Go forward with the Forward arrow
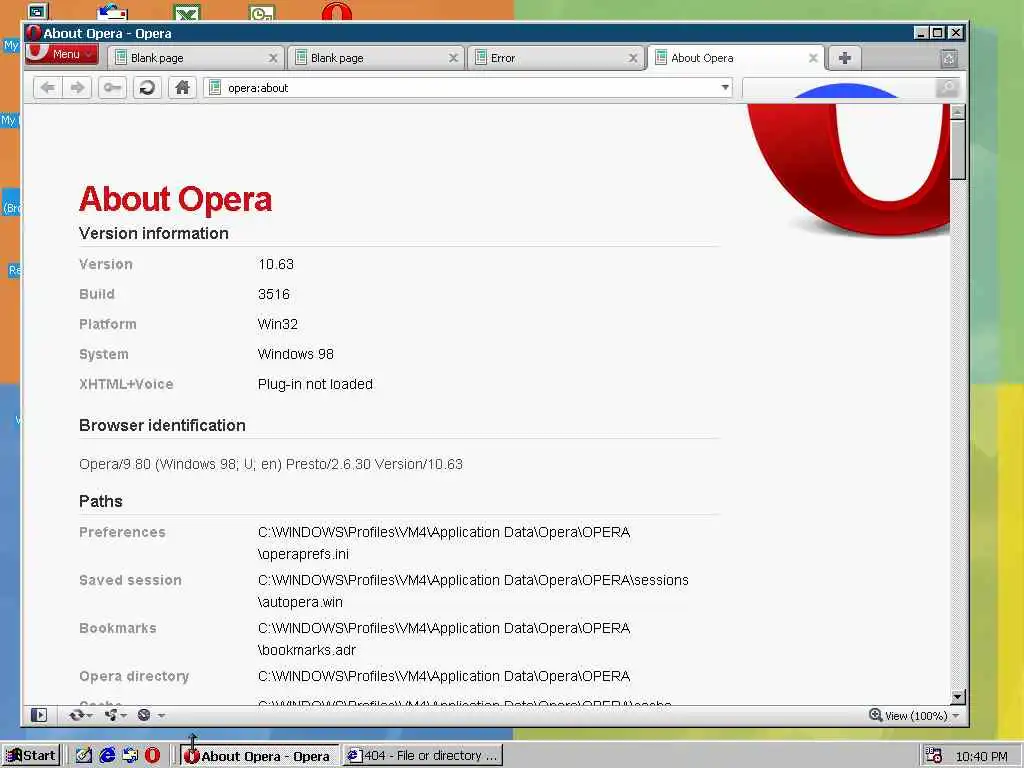This screenshot has width=1024, height=768. [77, 88]
